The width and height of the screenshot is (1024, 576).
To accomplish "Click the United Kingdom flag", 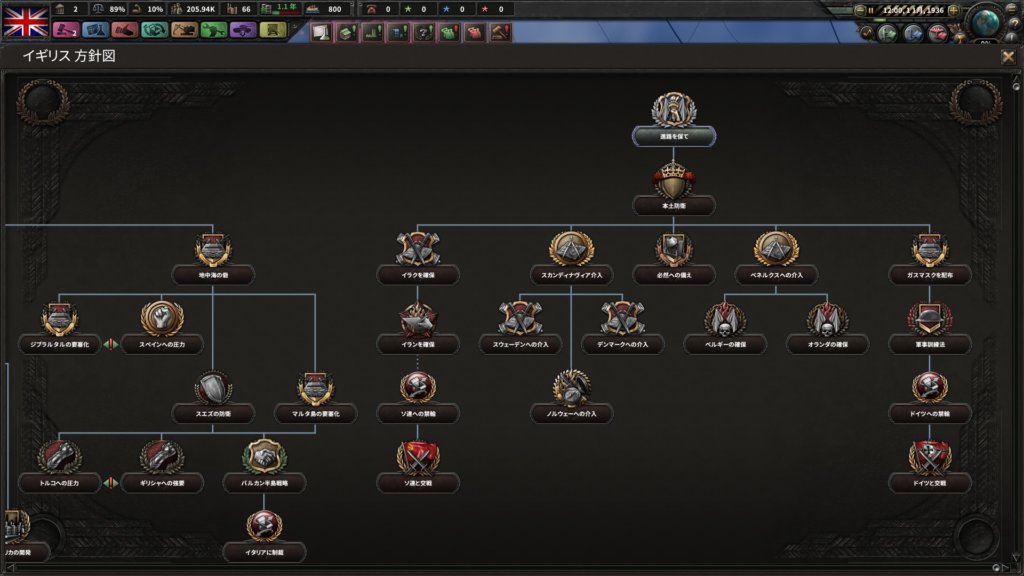I will pyautogui.click(x=26, y=20).
